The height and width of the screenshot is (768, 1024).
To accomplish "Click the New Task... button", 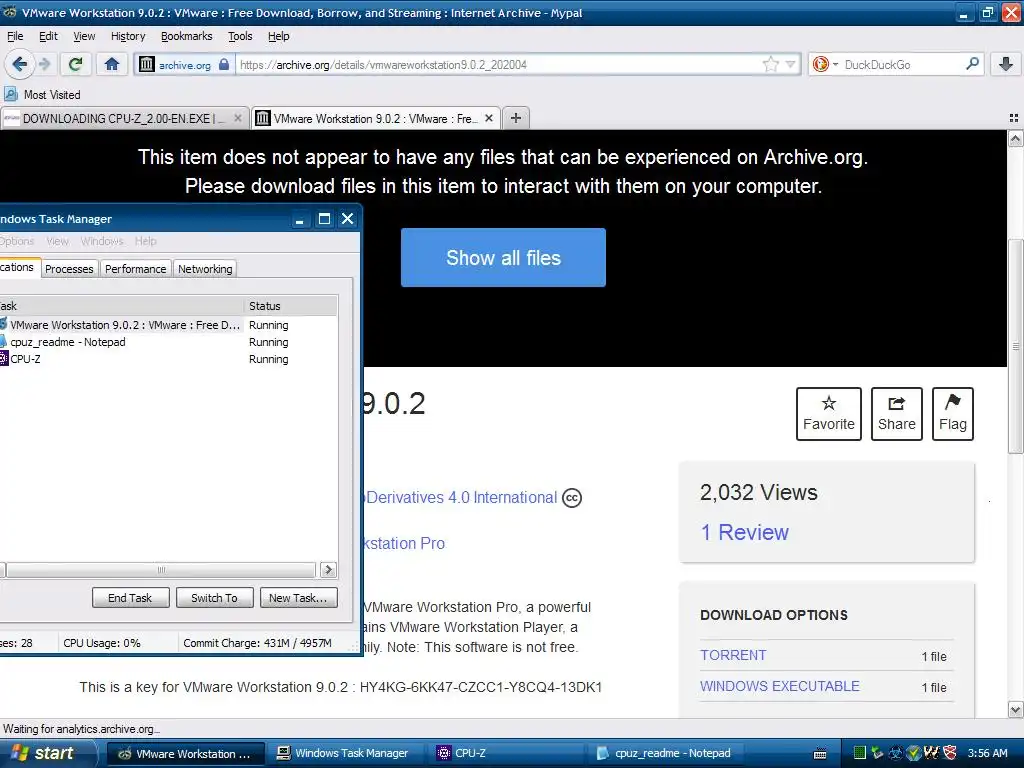I will [x=298, y=598].
